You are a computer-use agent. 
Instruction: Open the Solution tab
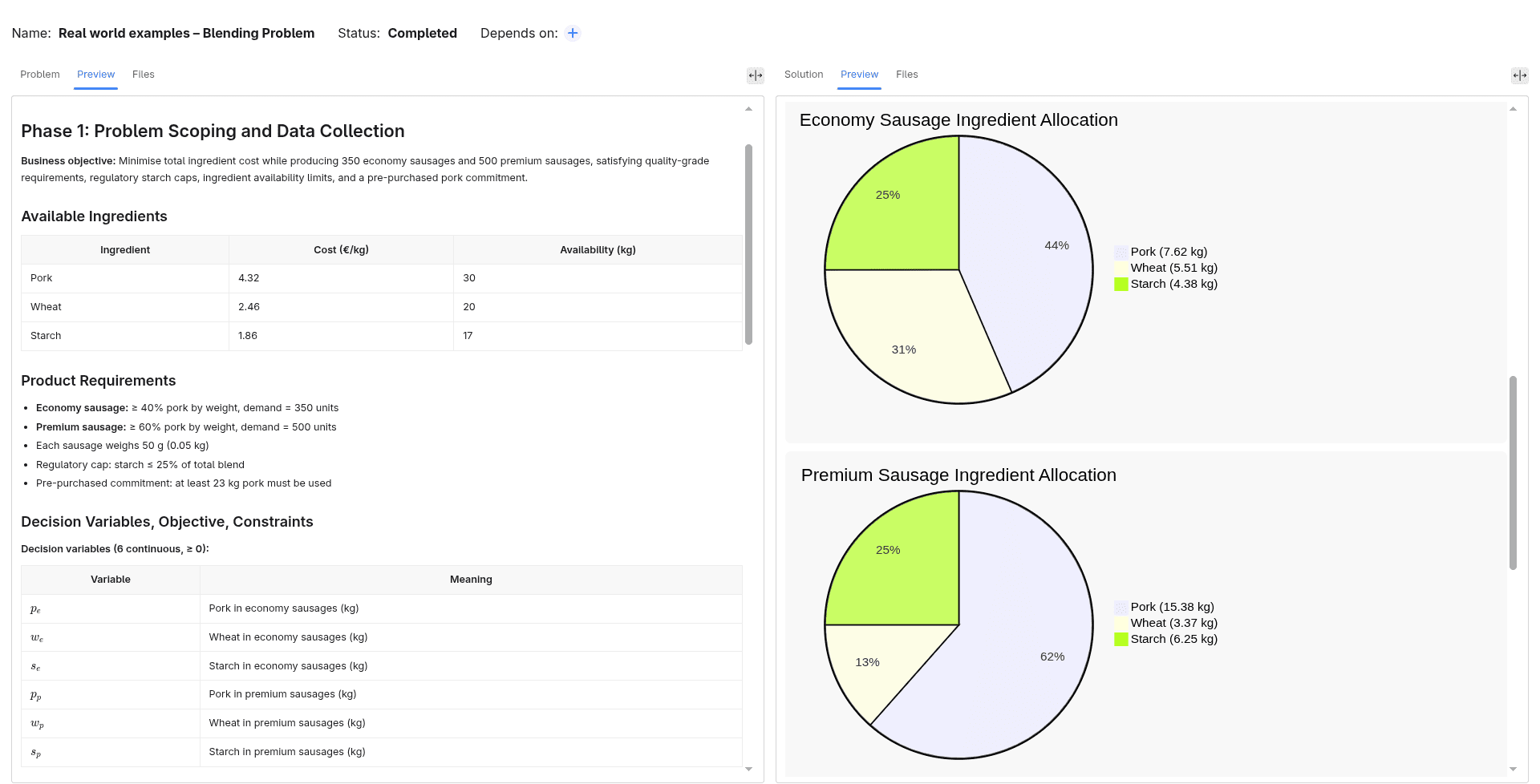[x=804, y=75]
